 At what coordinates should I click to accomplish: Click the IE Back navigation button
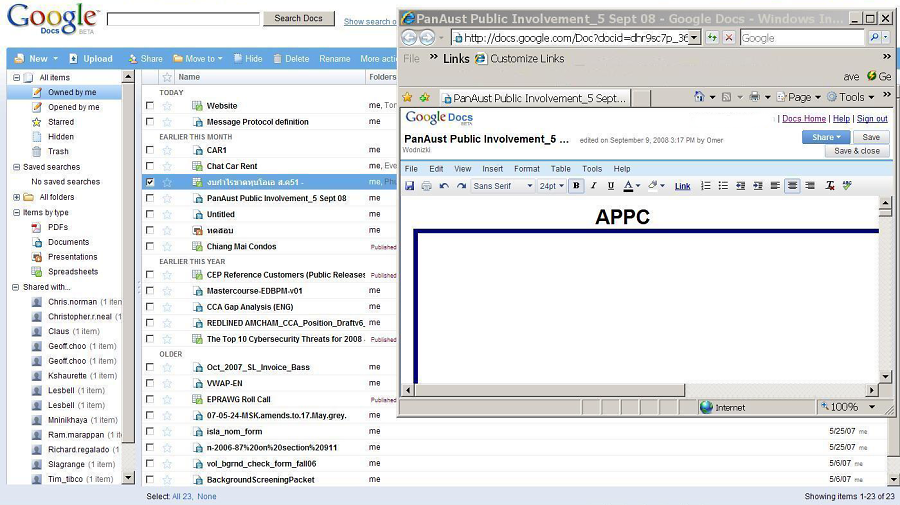(x=409, y=38)
